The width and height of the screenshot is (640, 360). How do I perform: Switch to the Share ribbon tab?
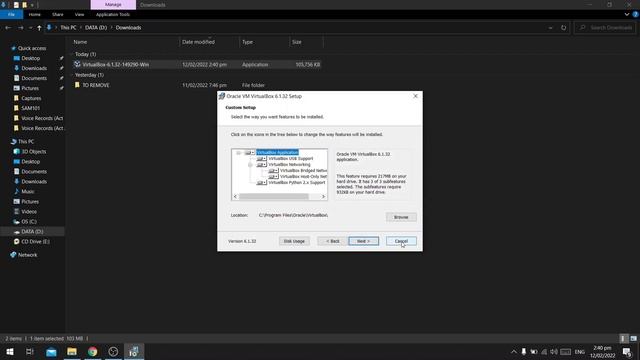[58, 14]
